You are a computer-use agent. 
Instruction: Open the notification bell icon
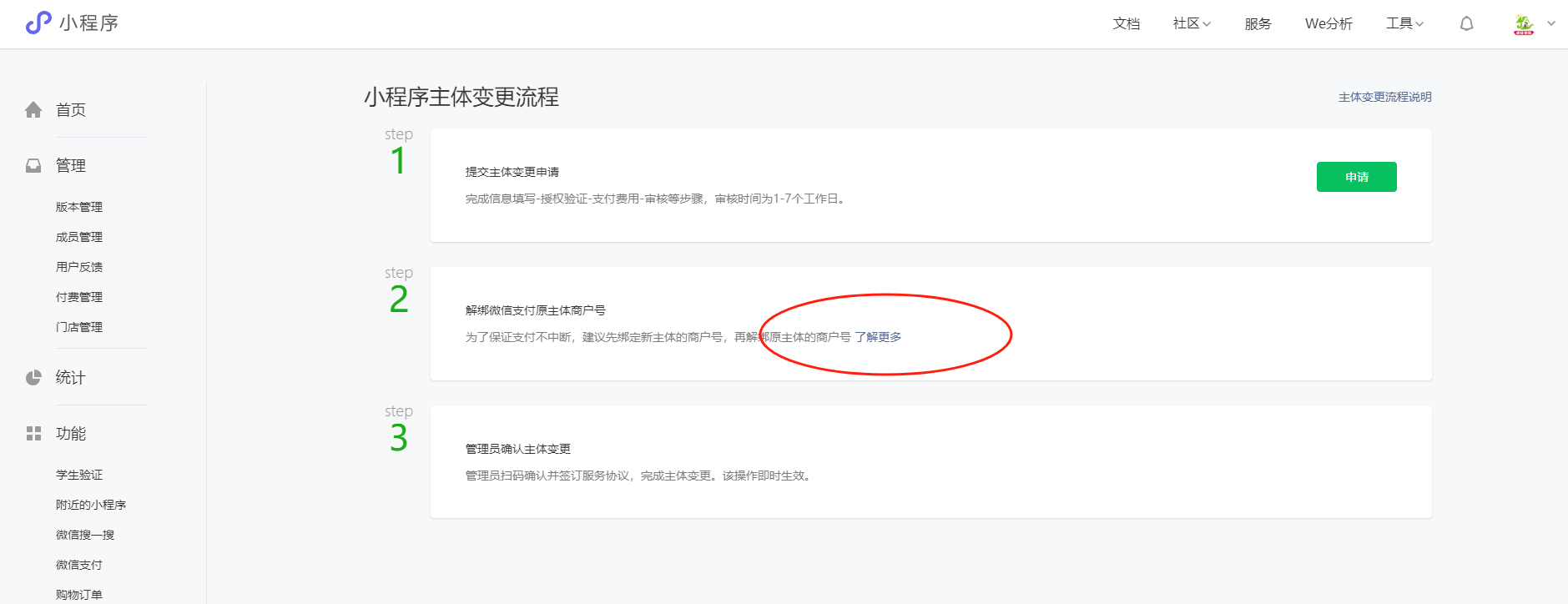[1466, 23]
